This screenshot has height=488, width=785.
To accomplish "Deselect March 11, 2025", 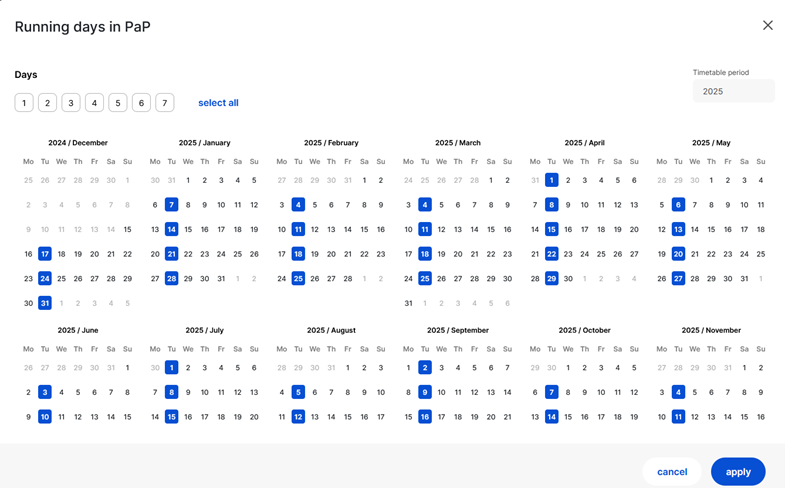I will [425, 229].
